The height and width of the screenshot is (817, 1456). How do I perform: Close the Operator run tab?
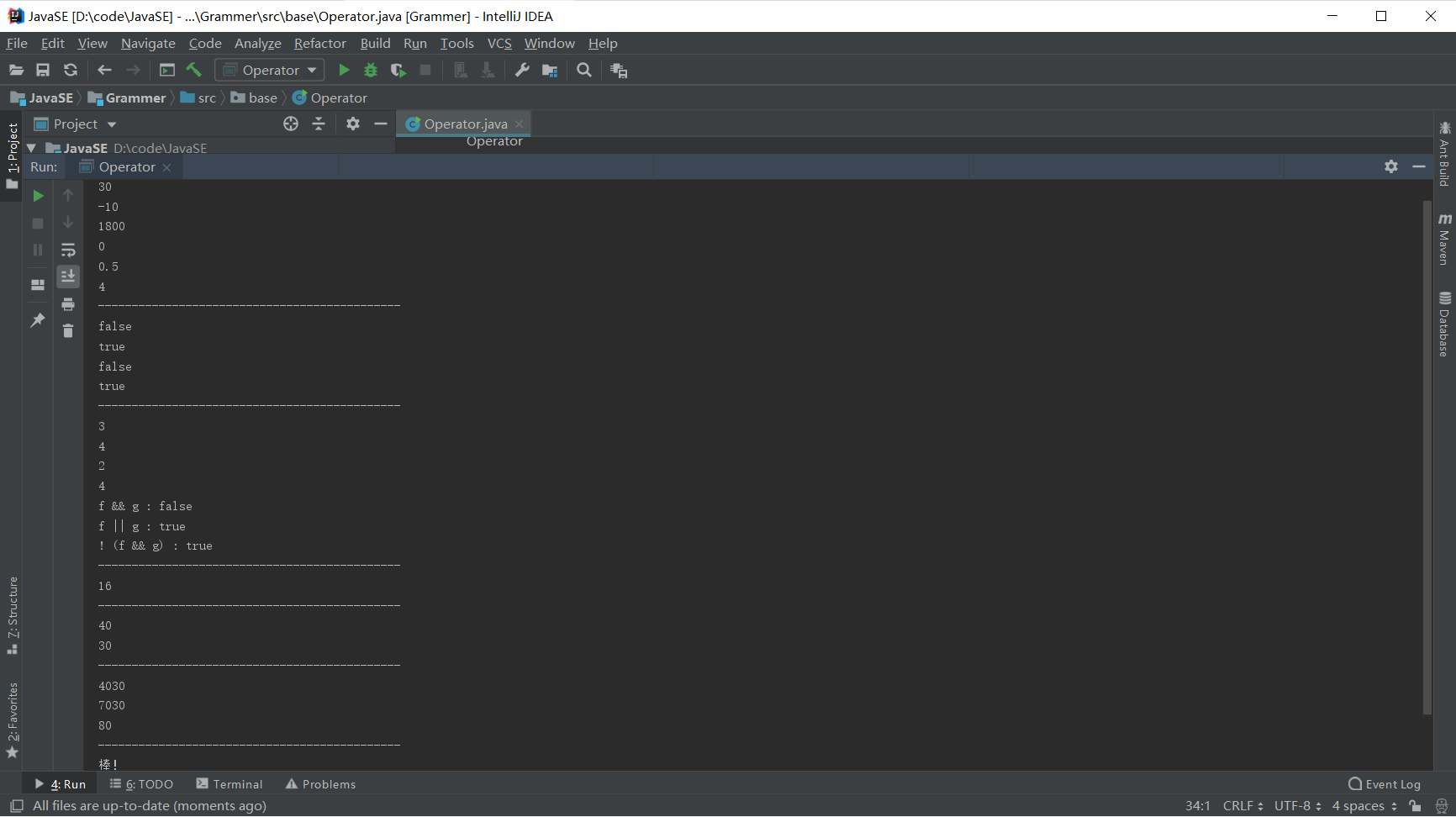[x=167, y=167]
